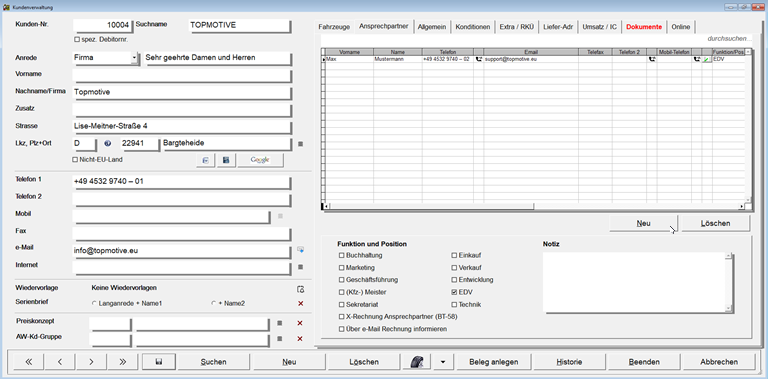This screenshot has height=379, width=768.
Task: Go to last record with double-right arrow
Action: pyautogui.click(x=122, y=362)
